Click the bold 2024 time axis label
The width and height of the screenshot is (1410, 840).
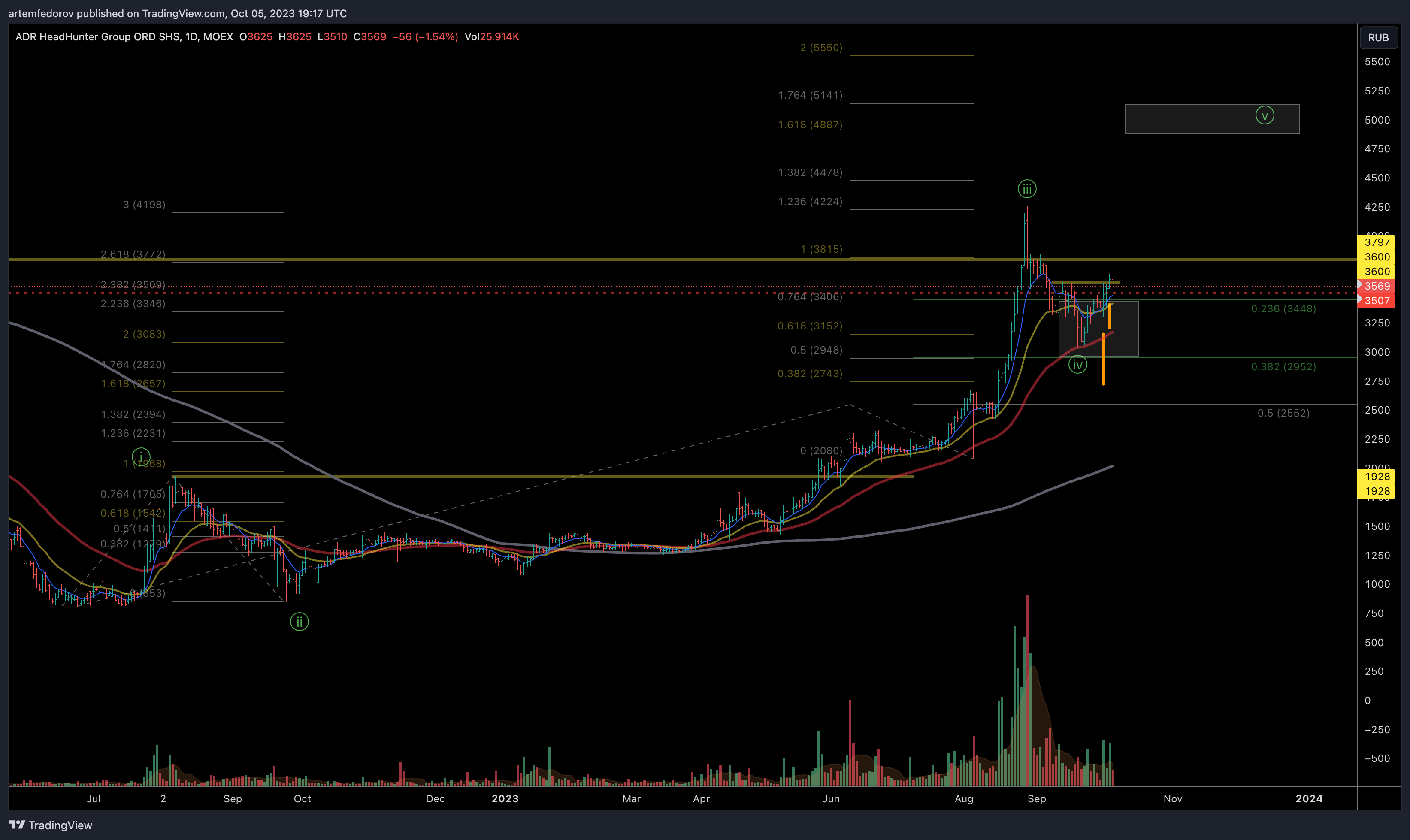(1309, 799)
